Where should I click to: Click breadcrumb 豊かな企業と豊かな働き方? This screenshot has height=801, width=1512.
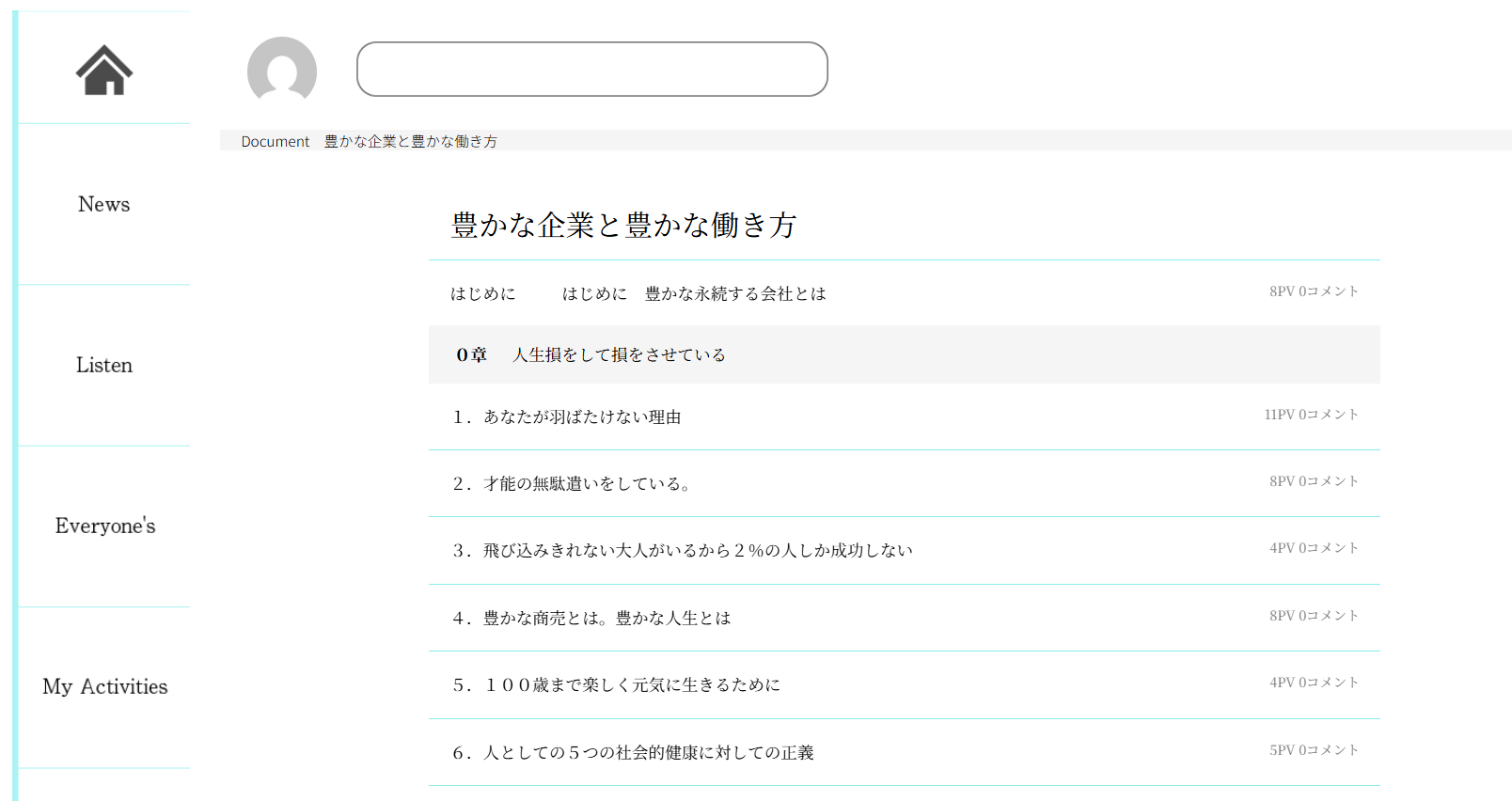click(x=411, y=141)
